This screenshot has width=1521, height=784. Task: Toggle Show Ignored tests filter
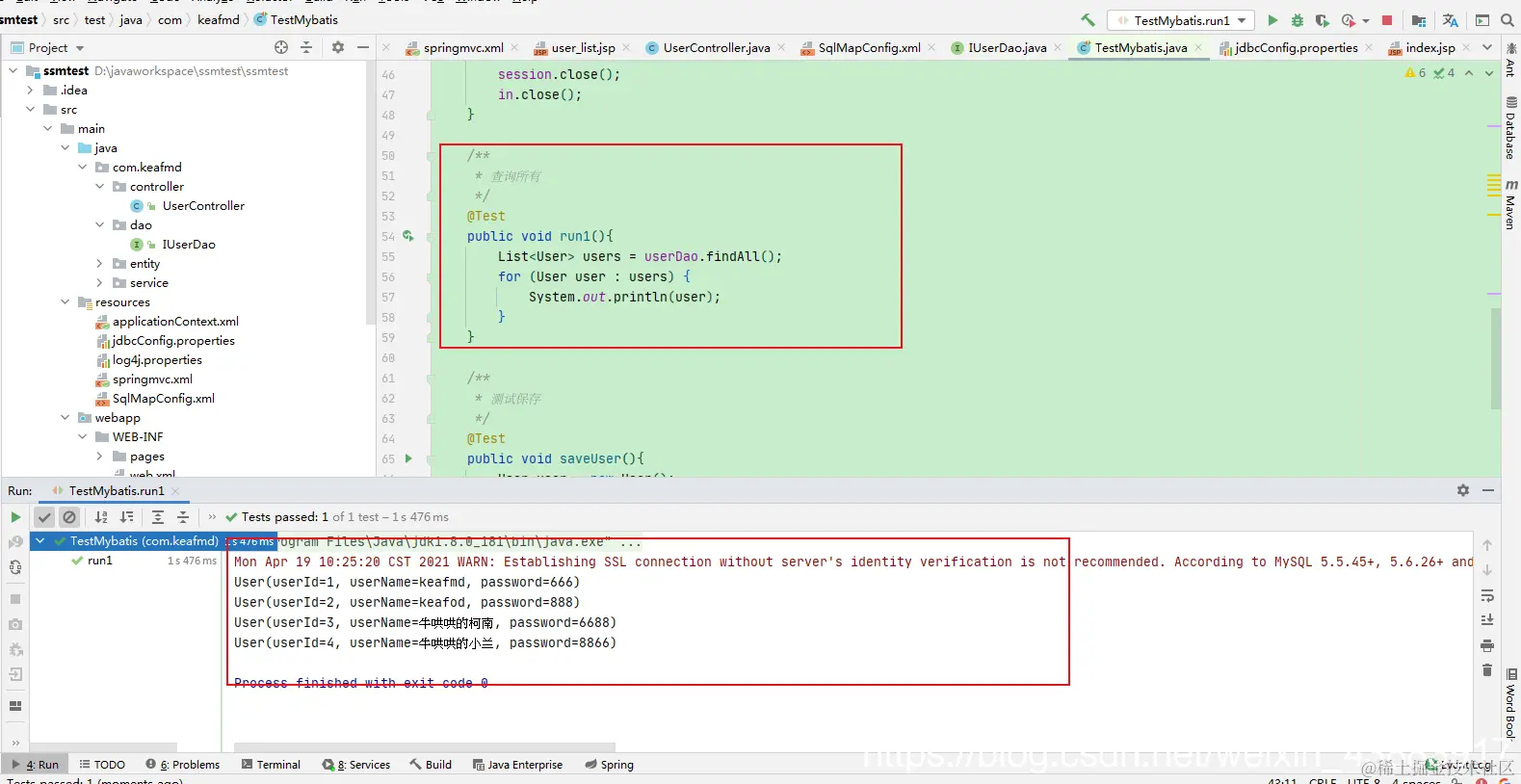pos(69,517)
